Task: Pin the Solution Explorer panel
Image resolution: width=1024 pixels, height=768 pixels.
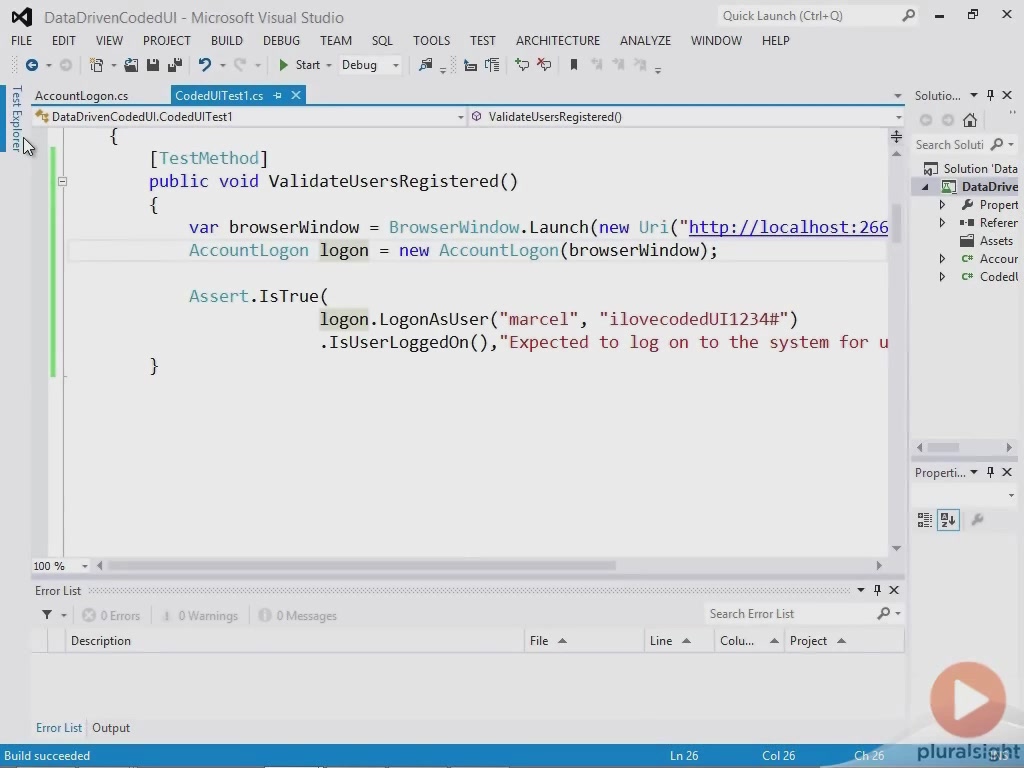Action: (x=991, y=95)
